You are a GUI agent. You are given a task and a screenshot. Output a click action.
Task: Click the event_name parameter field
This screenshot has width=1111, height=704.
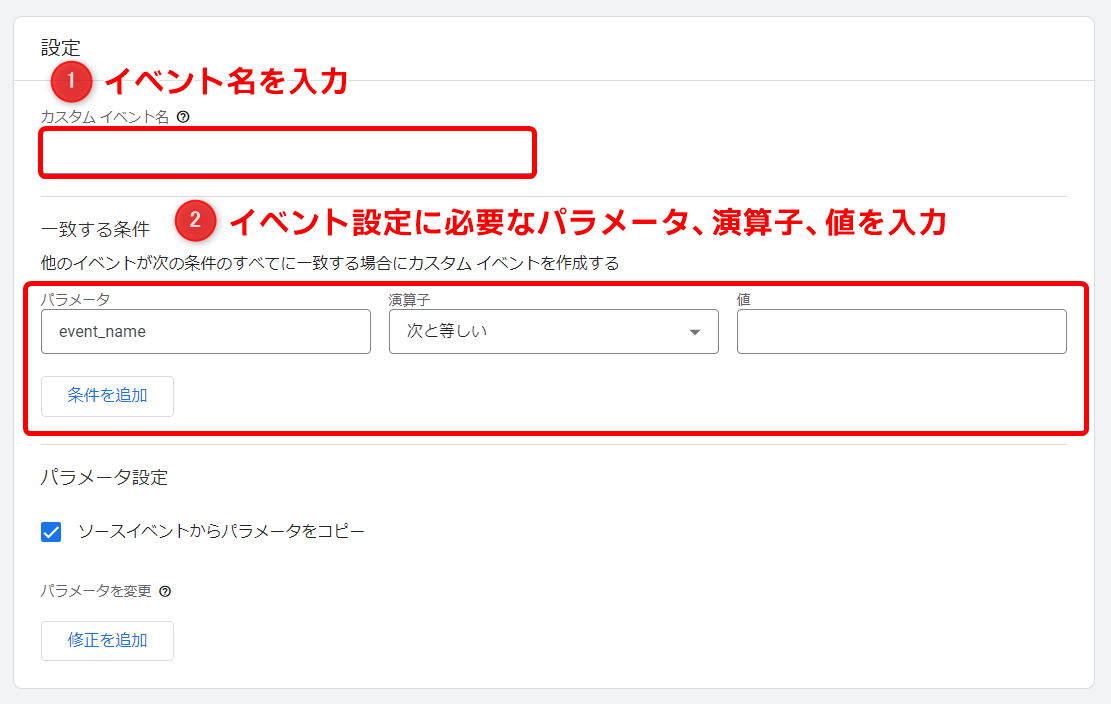pyautogui.click(x=205, y=331)
